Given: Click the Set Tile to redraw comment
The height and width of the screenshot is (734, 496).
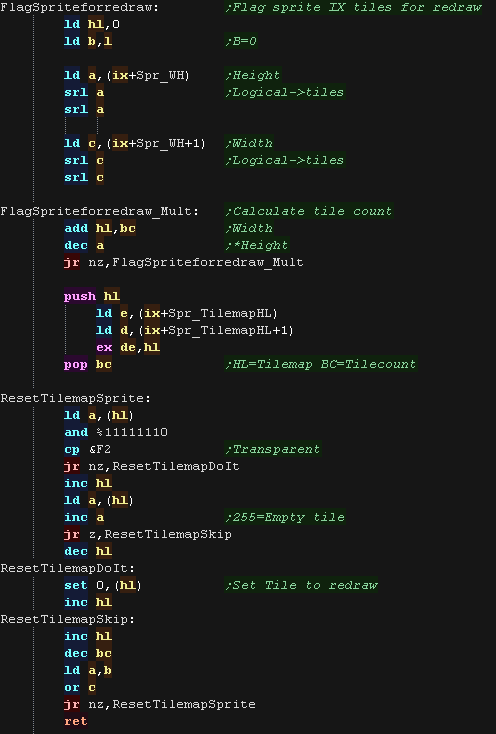Looking at the screenshot, I should coord(301,585).
